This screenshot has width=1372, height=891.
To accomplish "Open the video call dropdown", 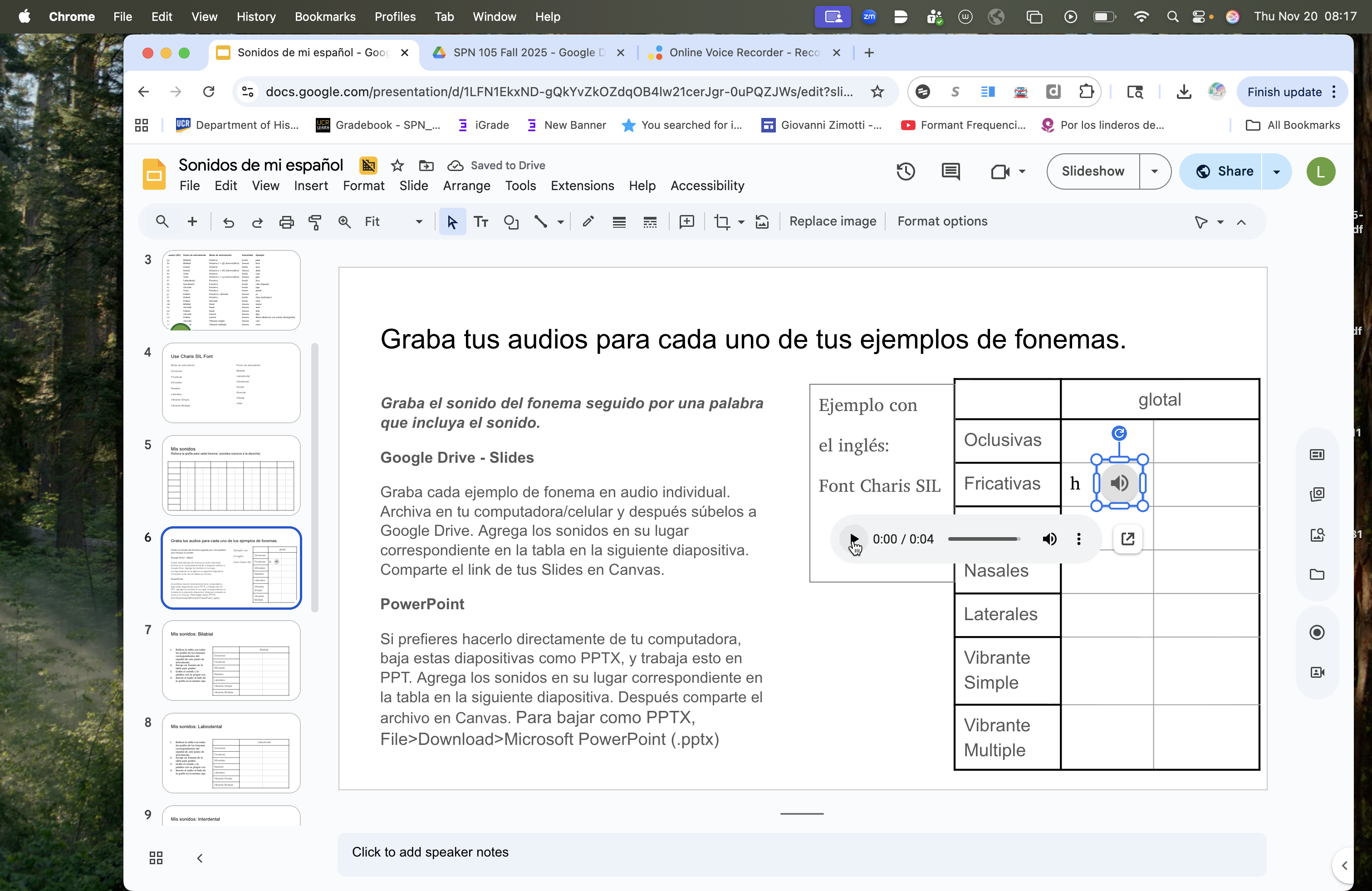I will [x=1022, y=171].
